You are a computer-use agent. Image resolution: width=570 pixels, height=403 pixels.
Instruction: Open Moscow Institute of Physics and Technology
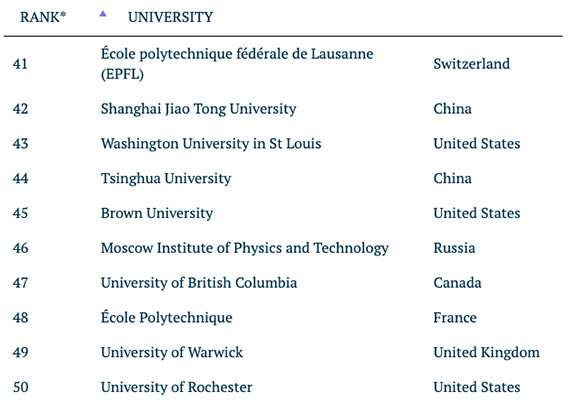point(245,248)
